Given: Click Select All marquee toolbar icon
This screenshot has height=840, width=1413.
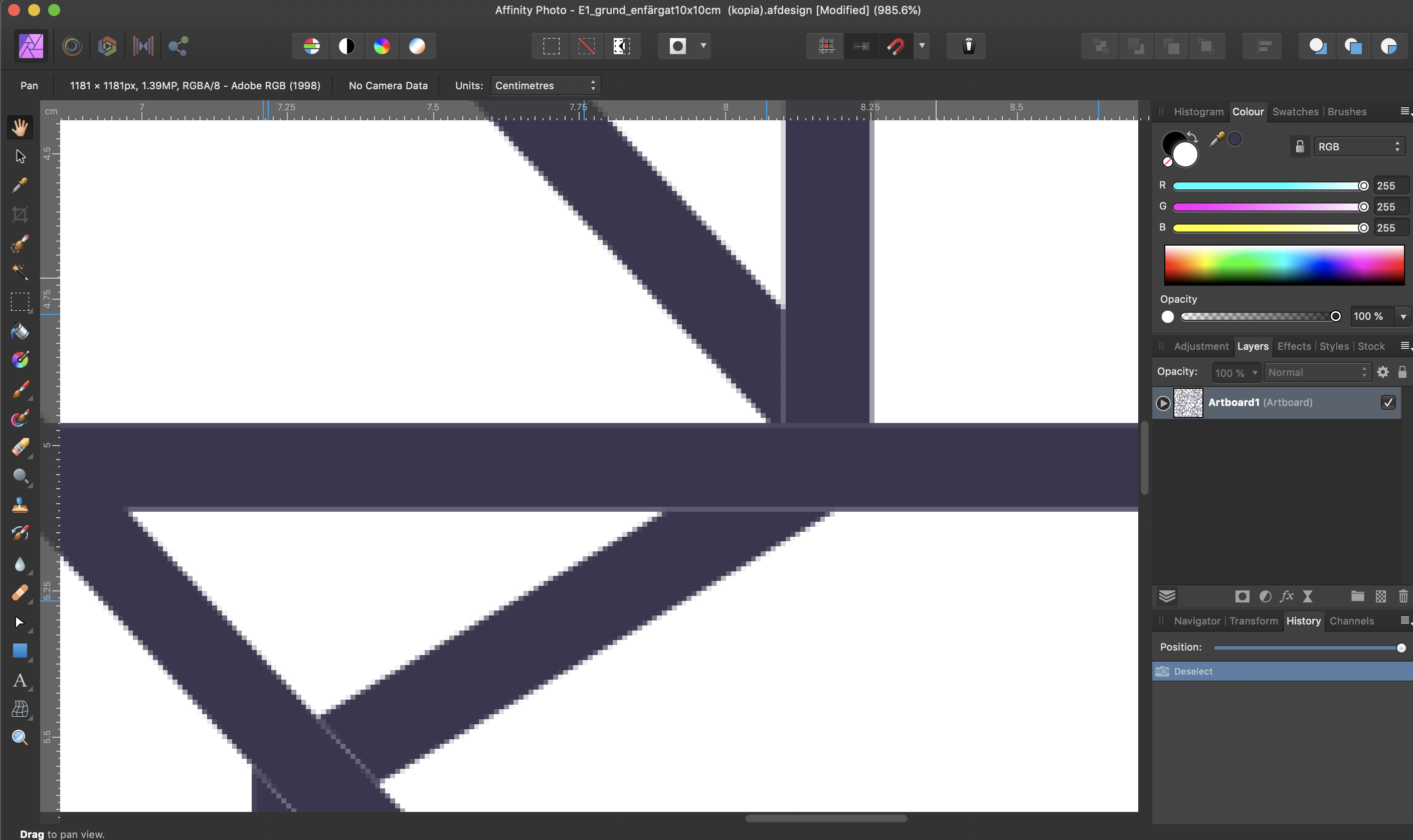Looking at the screenshot, I should 551,46.
